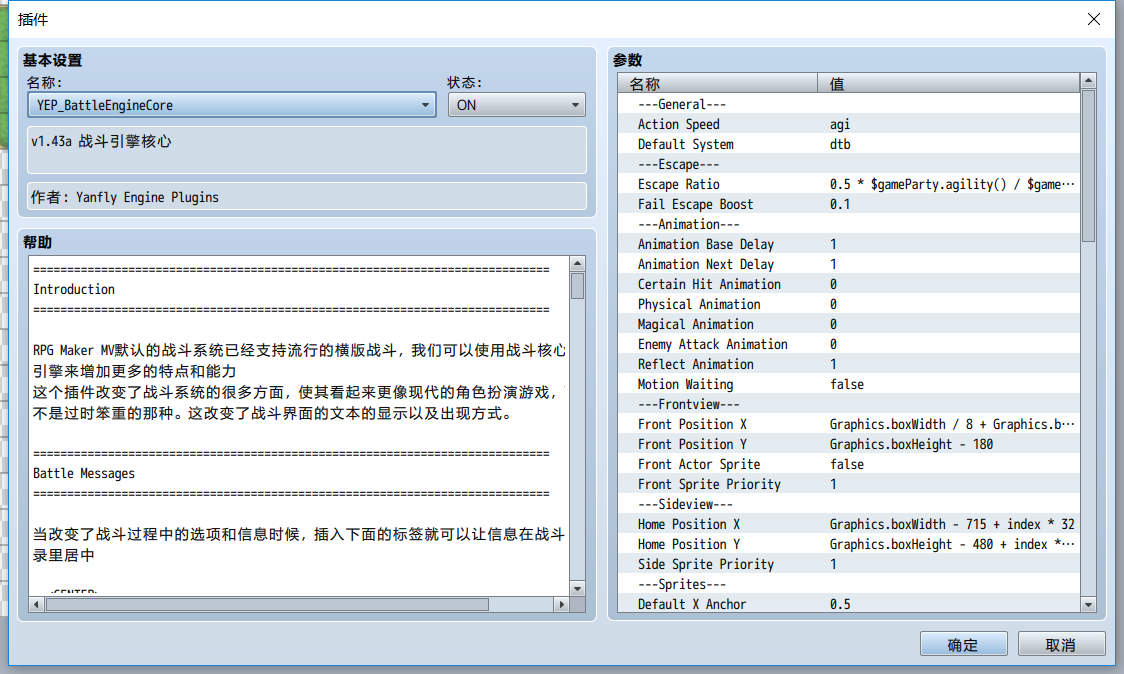Viewport: 1124px width, 674px height.
Task: Click the ---General--- section row
Action: pyautogui.click(x=849, y=104)
